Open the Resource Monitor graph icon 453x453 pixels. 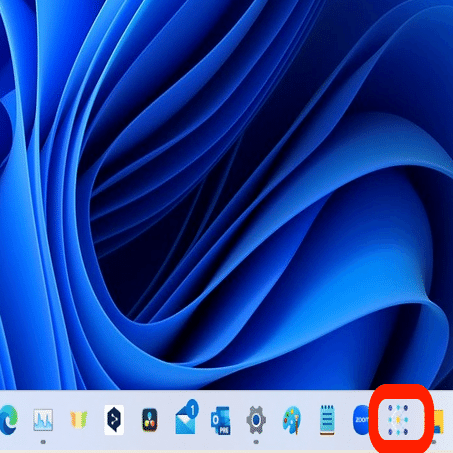[43, 420]
